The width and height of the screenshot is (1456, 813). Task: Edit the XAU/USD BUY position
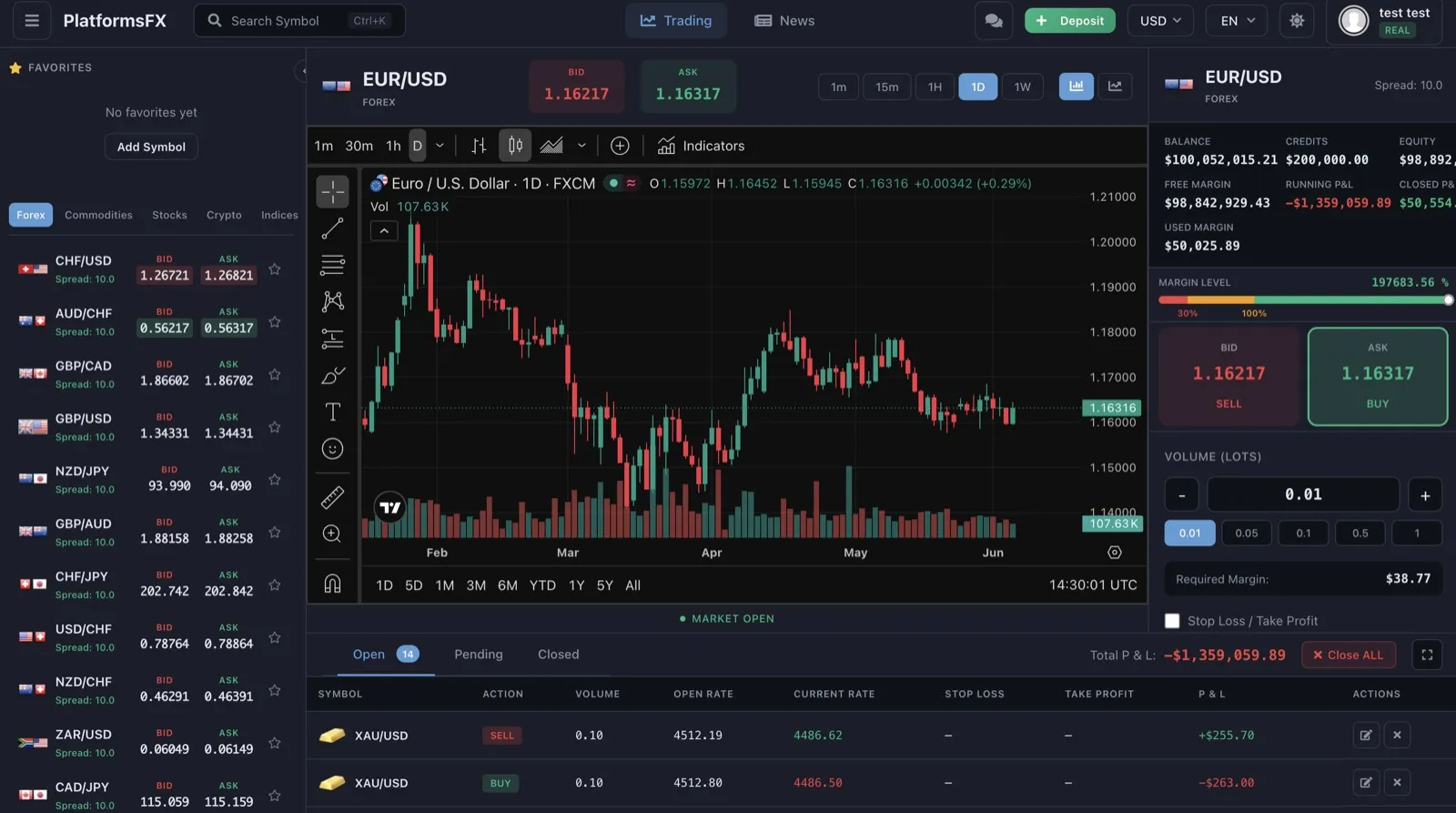(1366, 782)
